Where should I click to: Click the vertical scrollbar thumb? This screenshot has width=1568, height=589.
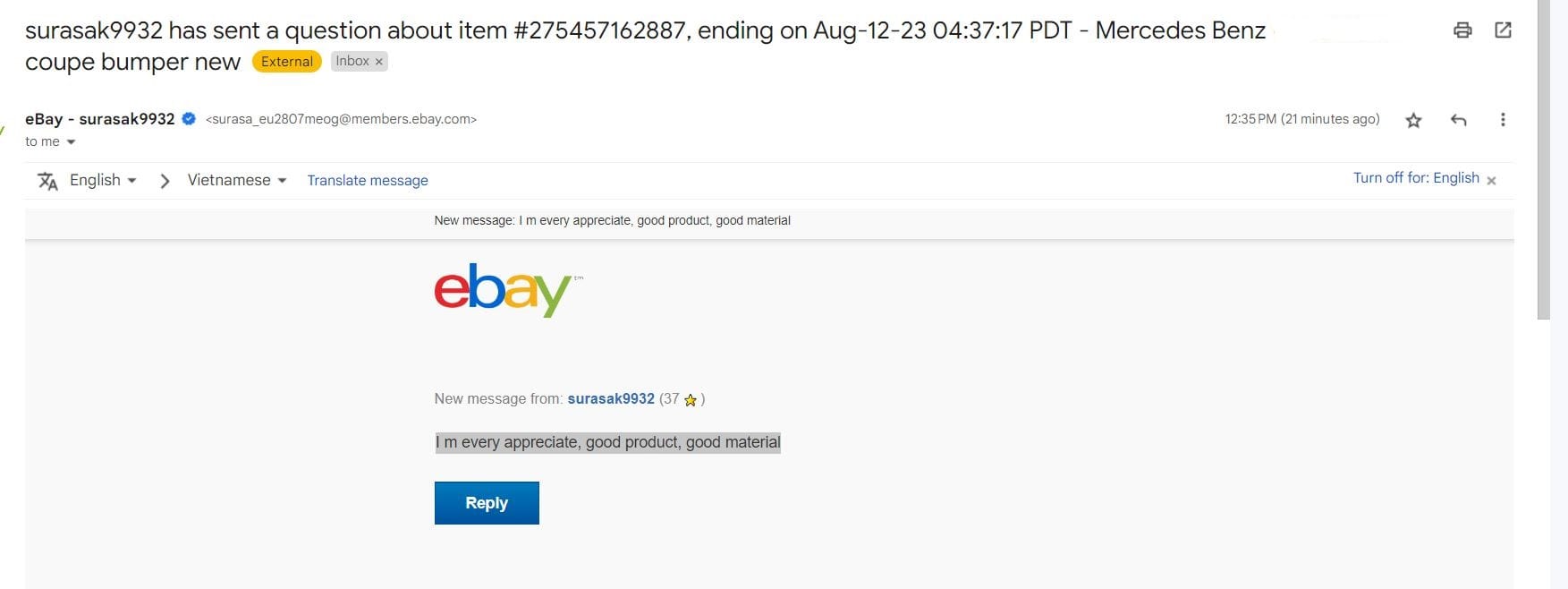[x=1544, y=161]
